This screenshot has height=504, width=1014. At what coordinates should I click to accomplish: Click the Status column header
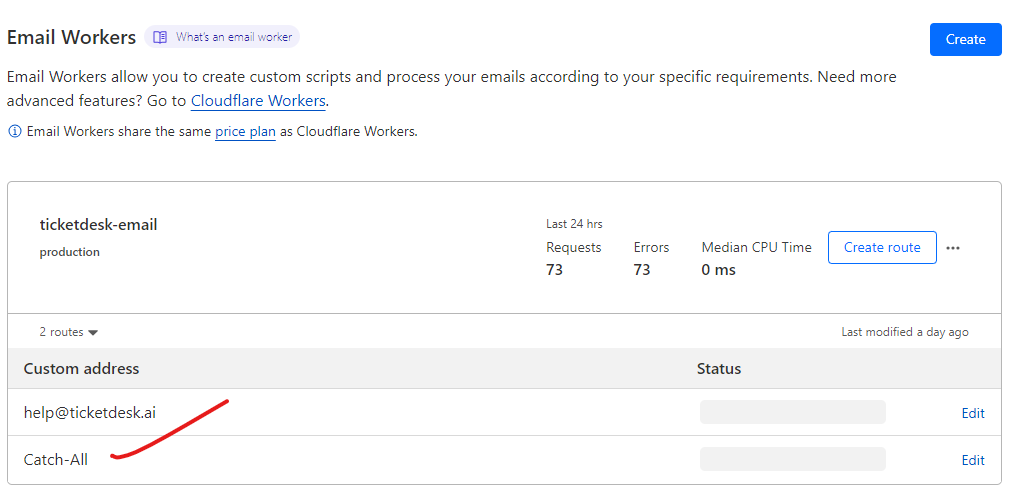click(x=719, y=369)
